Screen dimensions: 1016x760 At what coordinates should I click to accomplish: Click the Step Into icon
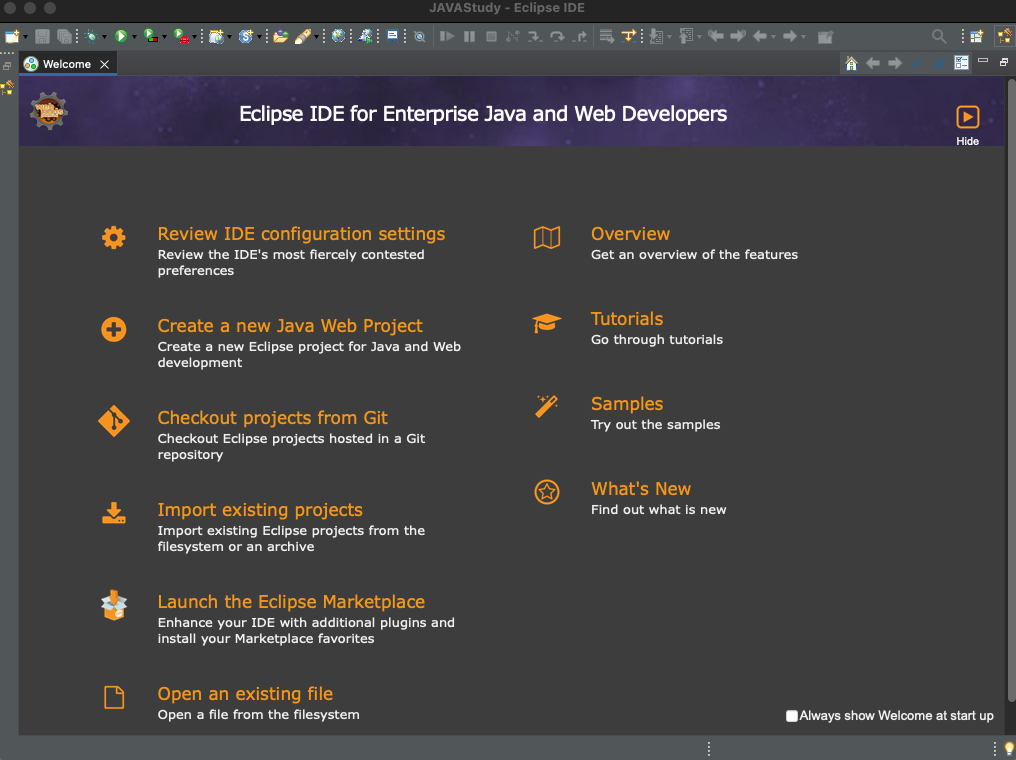click(535, 36)
